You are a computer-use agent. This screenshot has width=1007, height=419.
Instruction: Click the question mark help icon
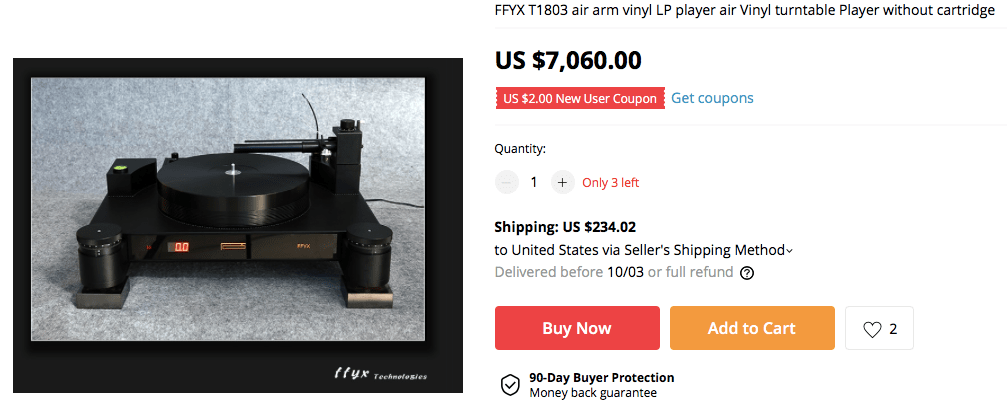pyautogui.click(x=746, y=272)
